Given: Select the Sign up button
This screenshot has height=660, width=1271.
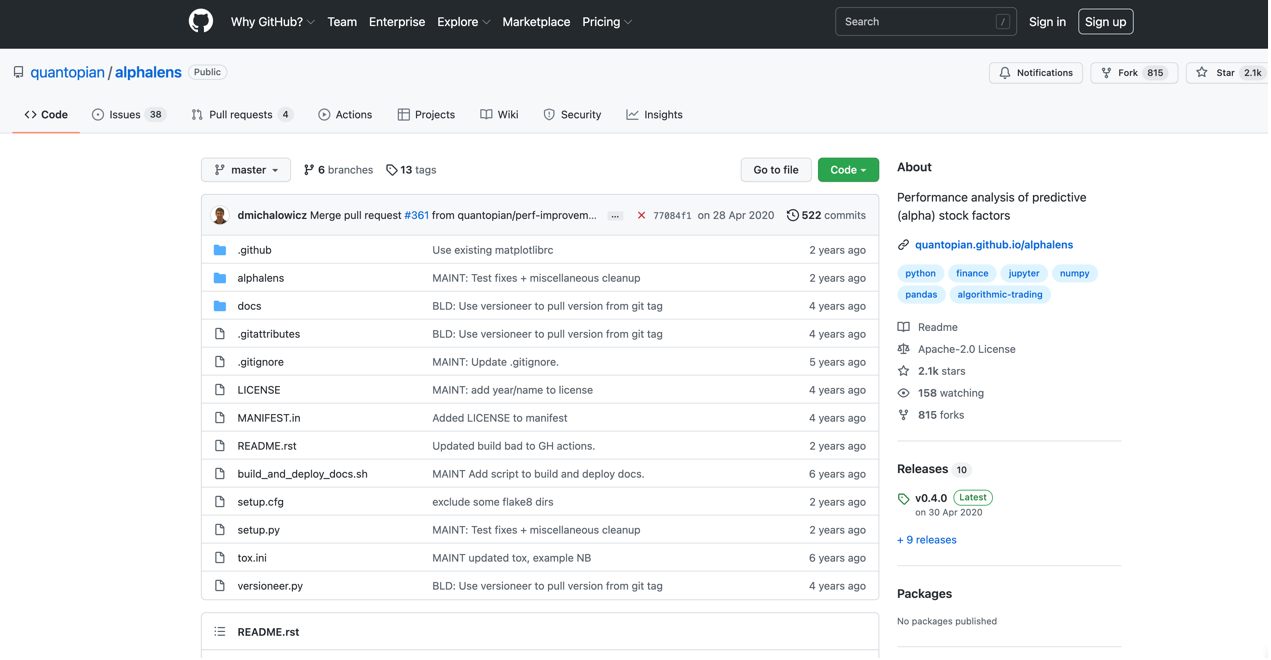Looking at the screenshot, I should [x=1105, y=22].
